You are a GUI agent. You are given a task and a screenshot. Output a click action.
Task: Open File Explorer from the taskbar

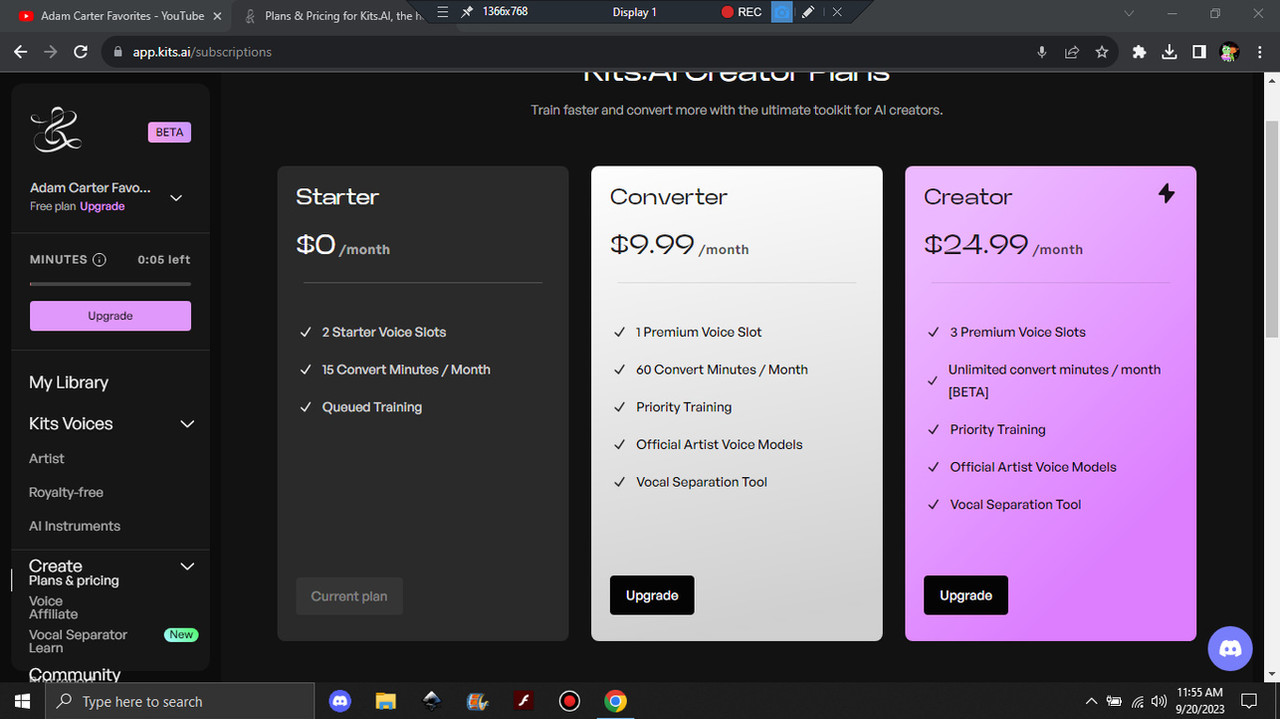pos(386,701)
